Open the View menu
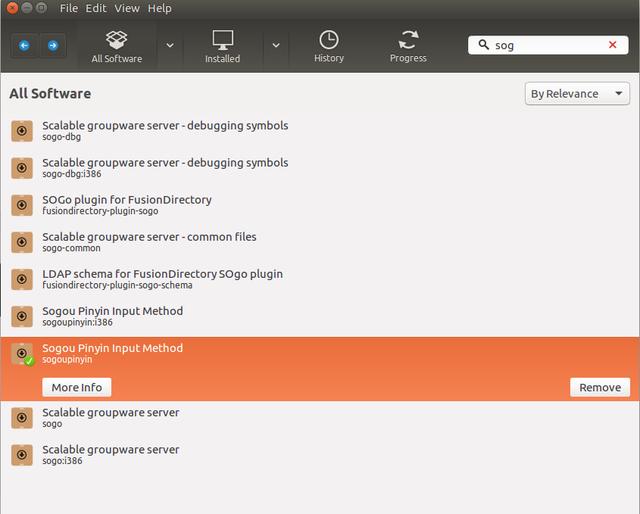 [x=127, y=8]
